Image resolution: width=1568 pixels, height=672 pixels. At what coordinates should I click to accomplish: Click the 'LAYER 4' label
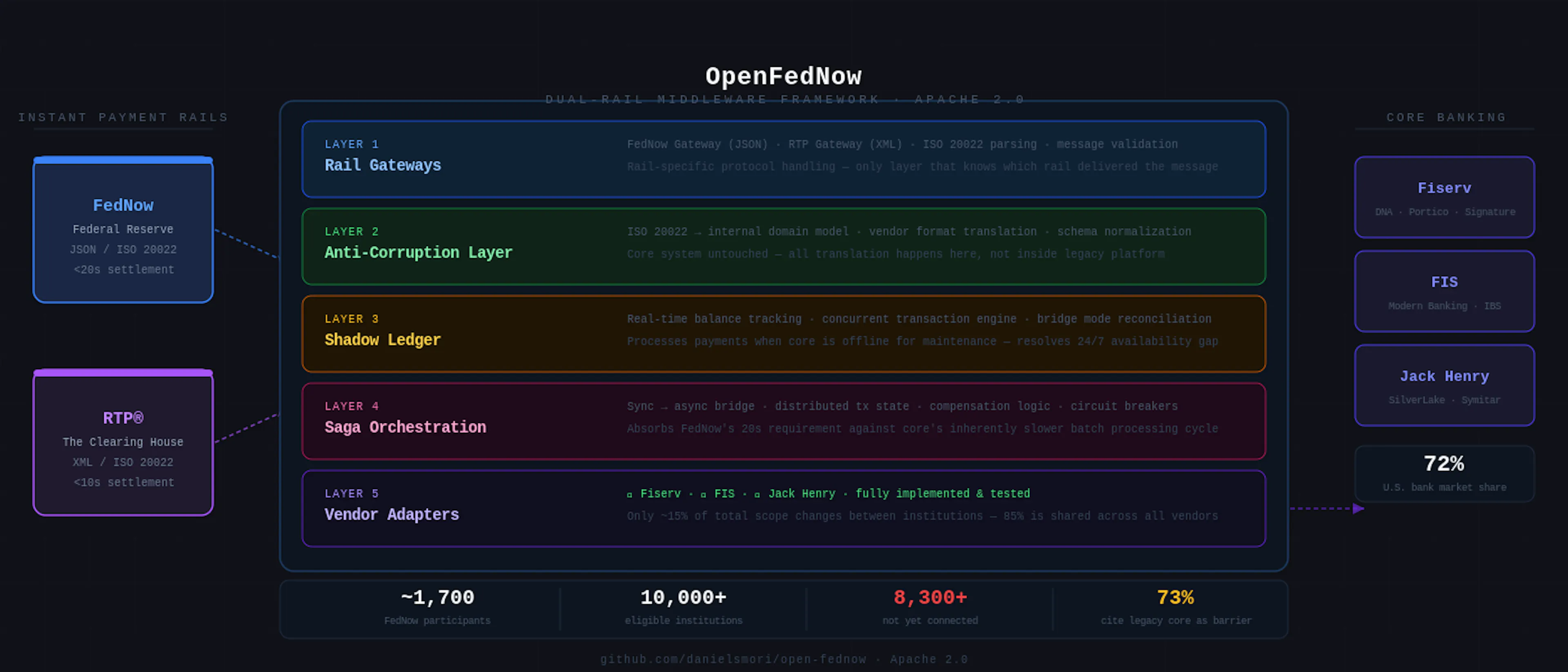tap(351, 406)
